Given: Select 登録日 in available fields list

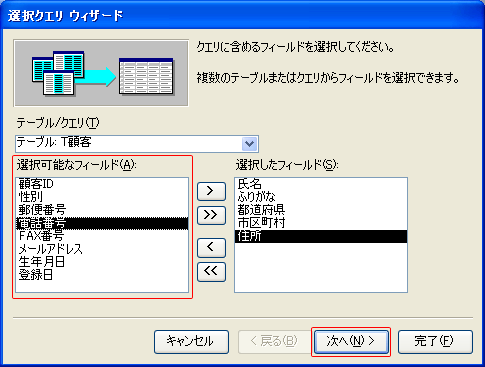Looking at the screenshot, I should coord(102,275).
